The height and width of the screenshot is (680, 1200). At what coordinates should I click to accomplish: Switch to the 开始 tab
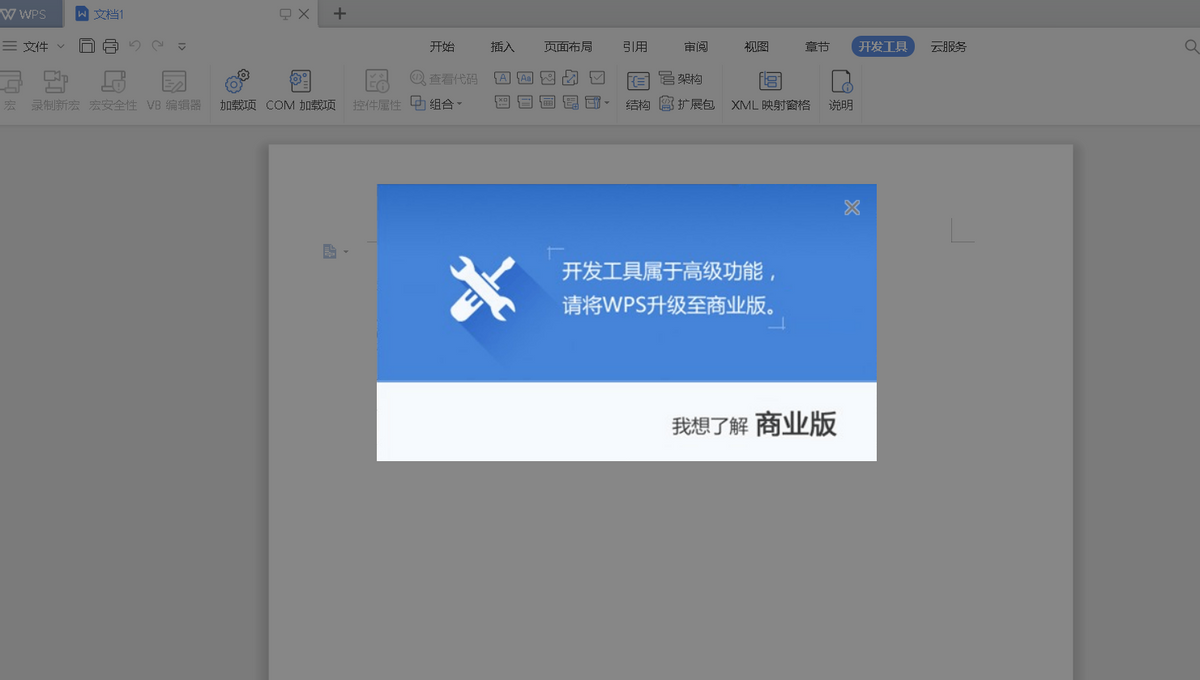pos(442,47)
